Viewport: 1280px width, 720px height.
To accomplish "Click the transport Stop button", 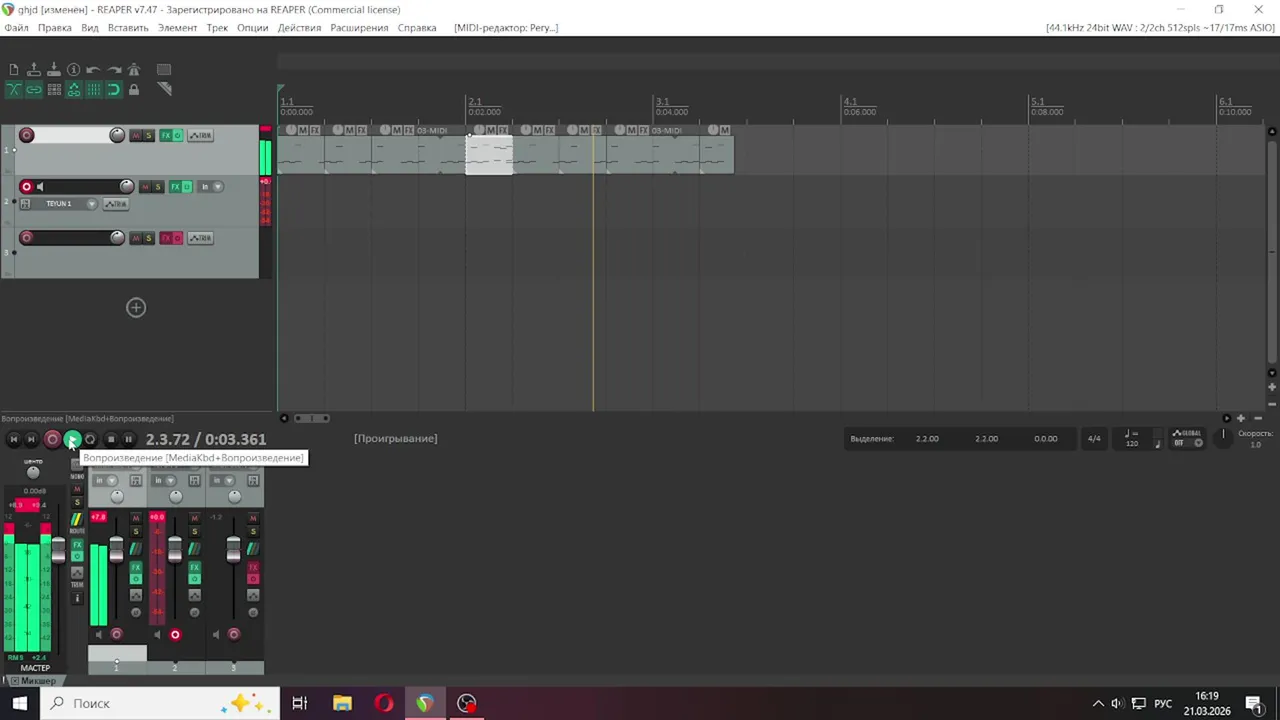I will [111, 439].
